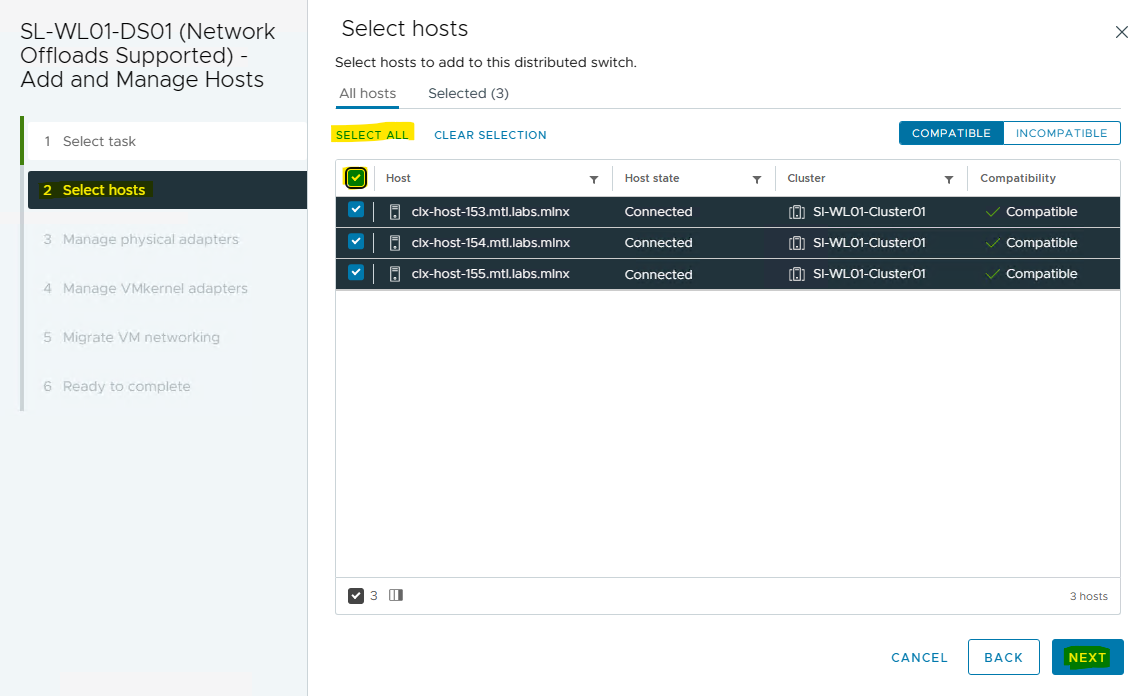Screen dimensions: 1144x696
Task: Click host icon for clx-host-155.mtl.labs.mlnx
Action: (395, 274)
